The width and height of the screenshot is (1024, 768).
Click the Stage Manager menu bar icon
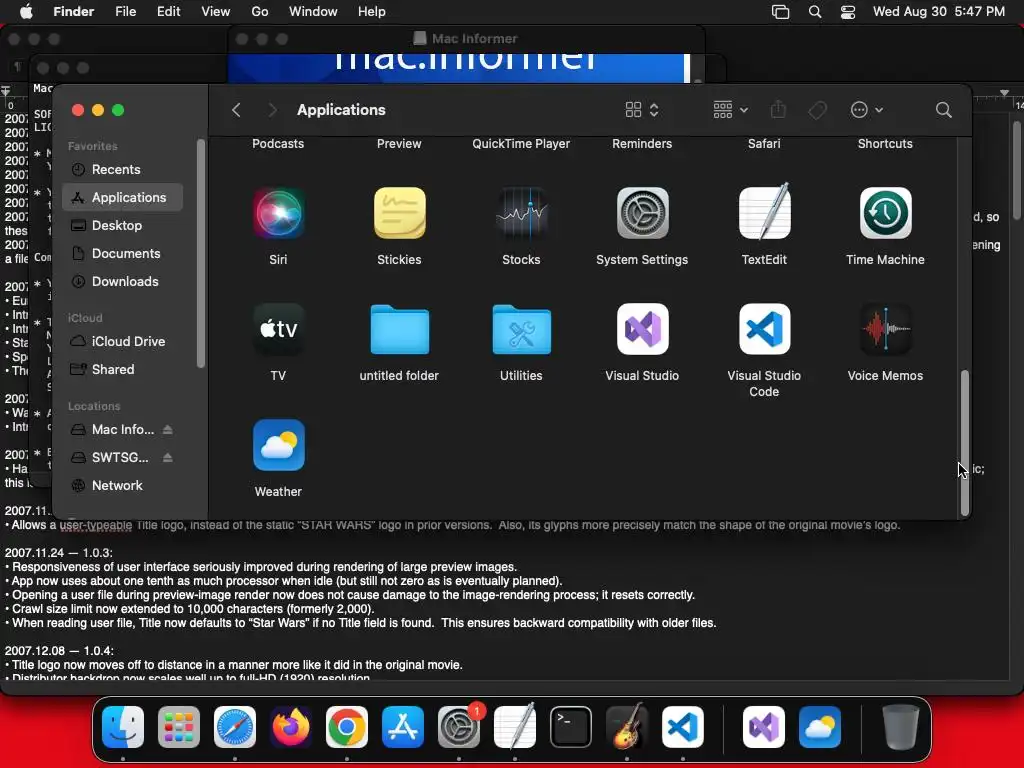pyautogui.click(x=780, y=11)
